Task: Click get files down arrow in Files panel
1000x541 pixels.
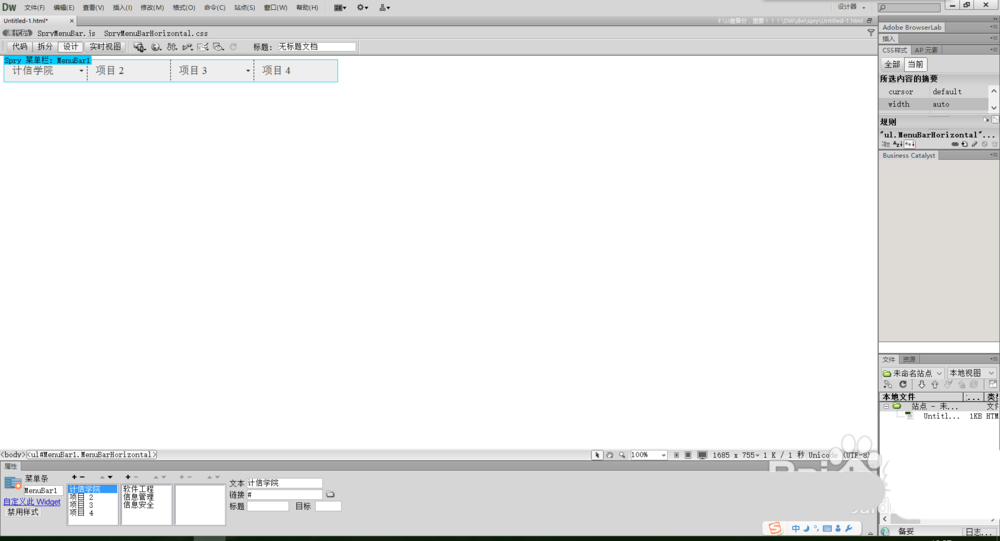Action: tap(922, 385)
